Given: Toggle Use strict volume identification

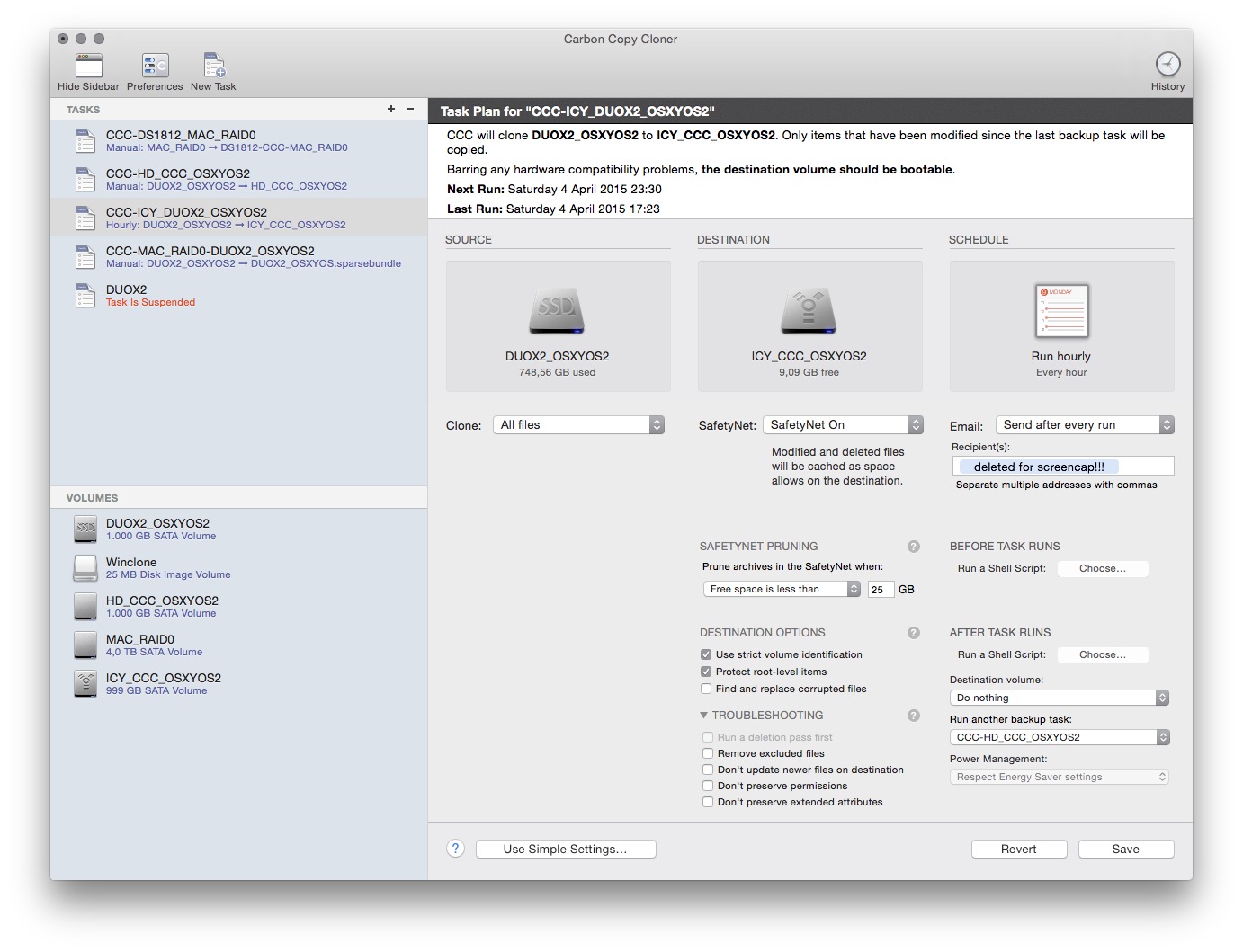Looking at the screenshot, I should point(706,654).
